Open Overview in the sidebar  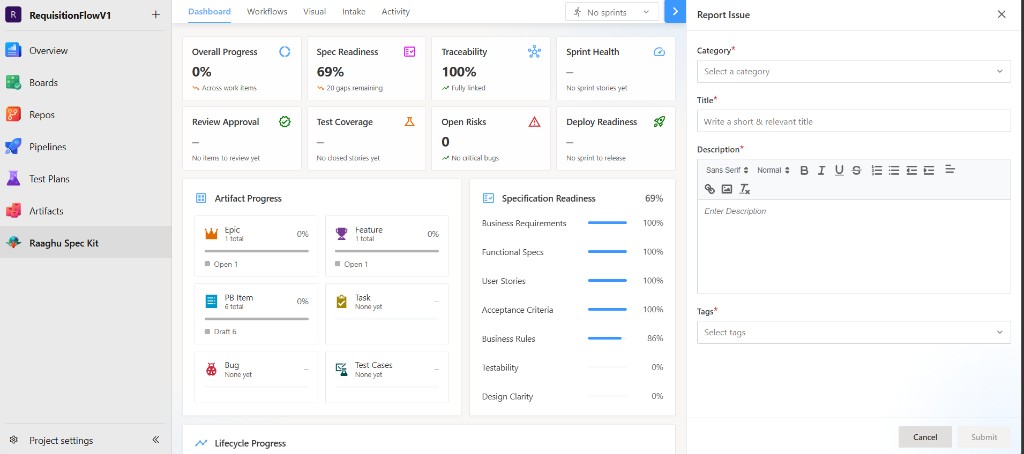[86, 50]
